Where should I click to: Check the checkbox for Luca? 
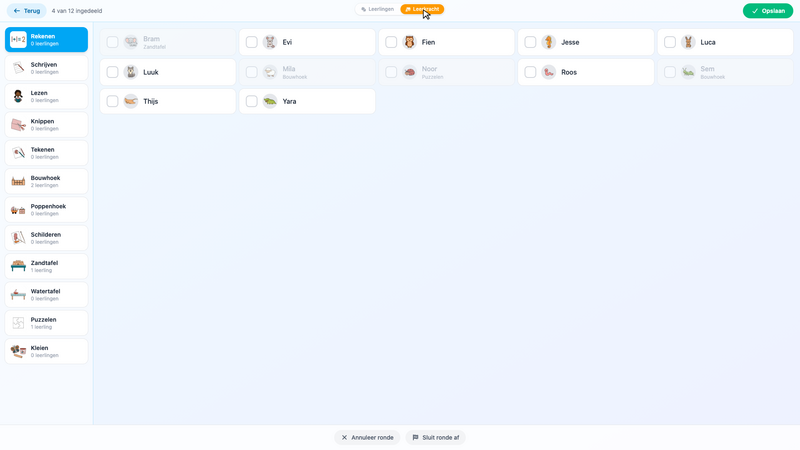point(669,42)
